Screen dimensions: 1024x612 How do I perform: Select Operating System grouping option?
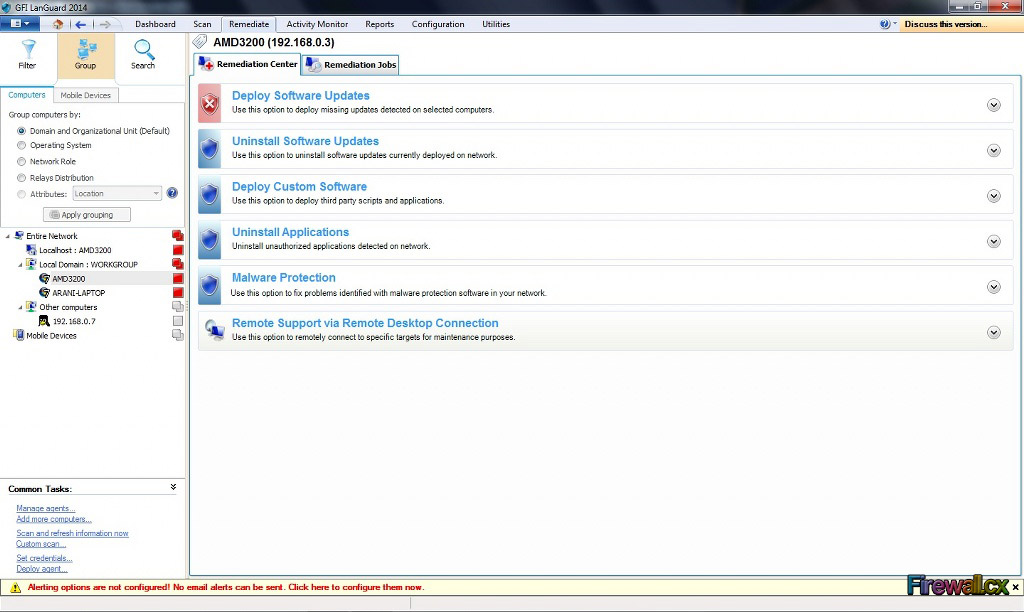(x=22, y=145)
